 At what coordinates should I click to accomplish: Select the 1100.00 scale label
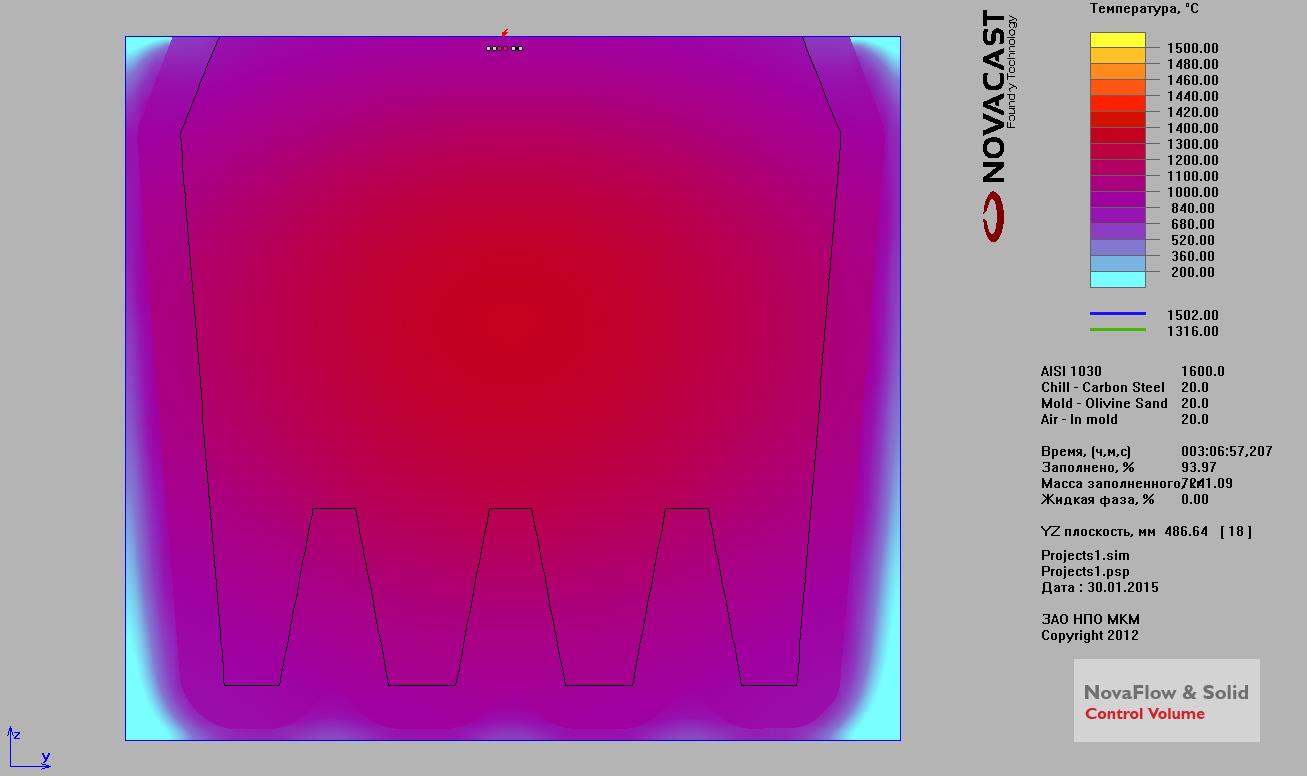tap(1193, 176)
